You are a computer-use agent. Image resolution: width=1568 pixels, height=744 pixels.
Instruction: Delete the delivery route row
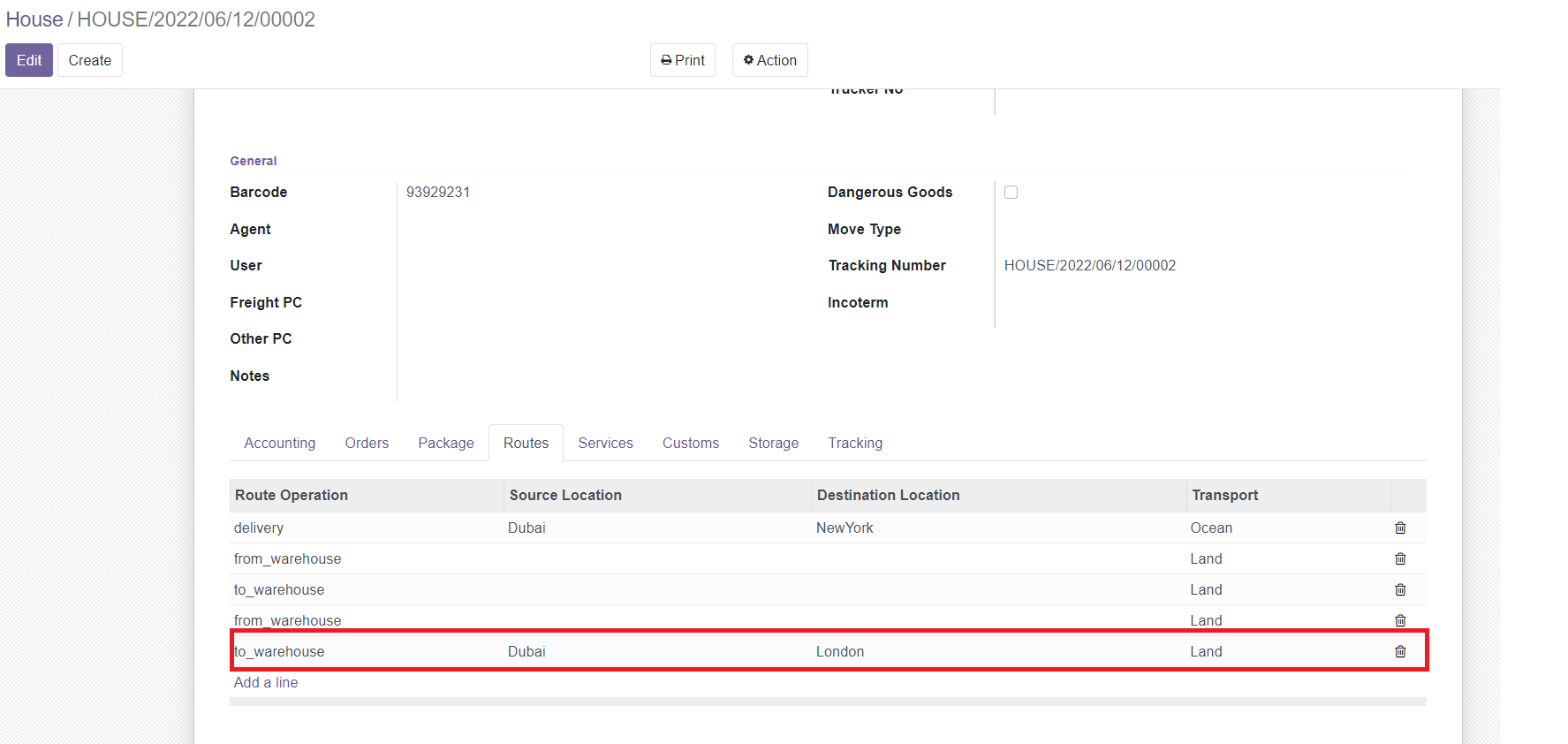click(x=1400, y=528)
